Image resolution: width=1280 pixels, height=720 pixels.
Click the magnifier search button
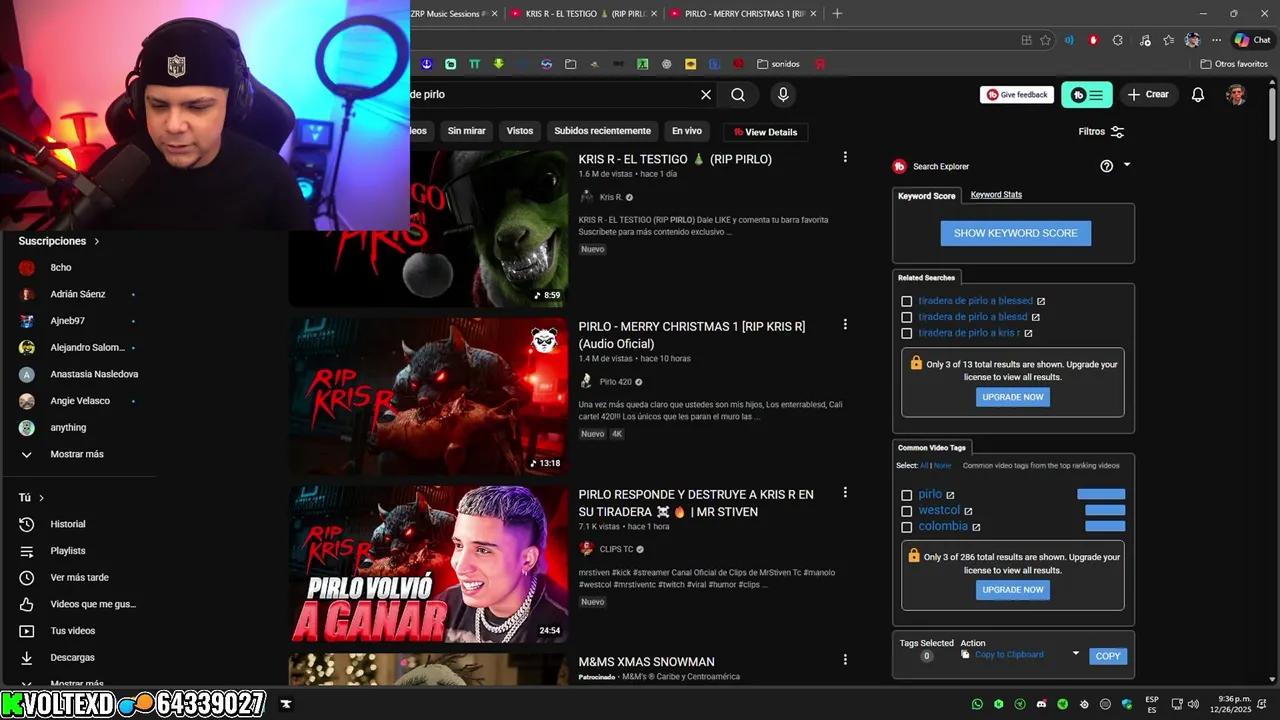coord(738,94)
